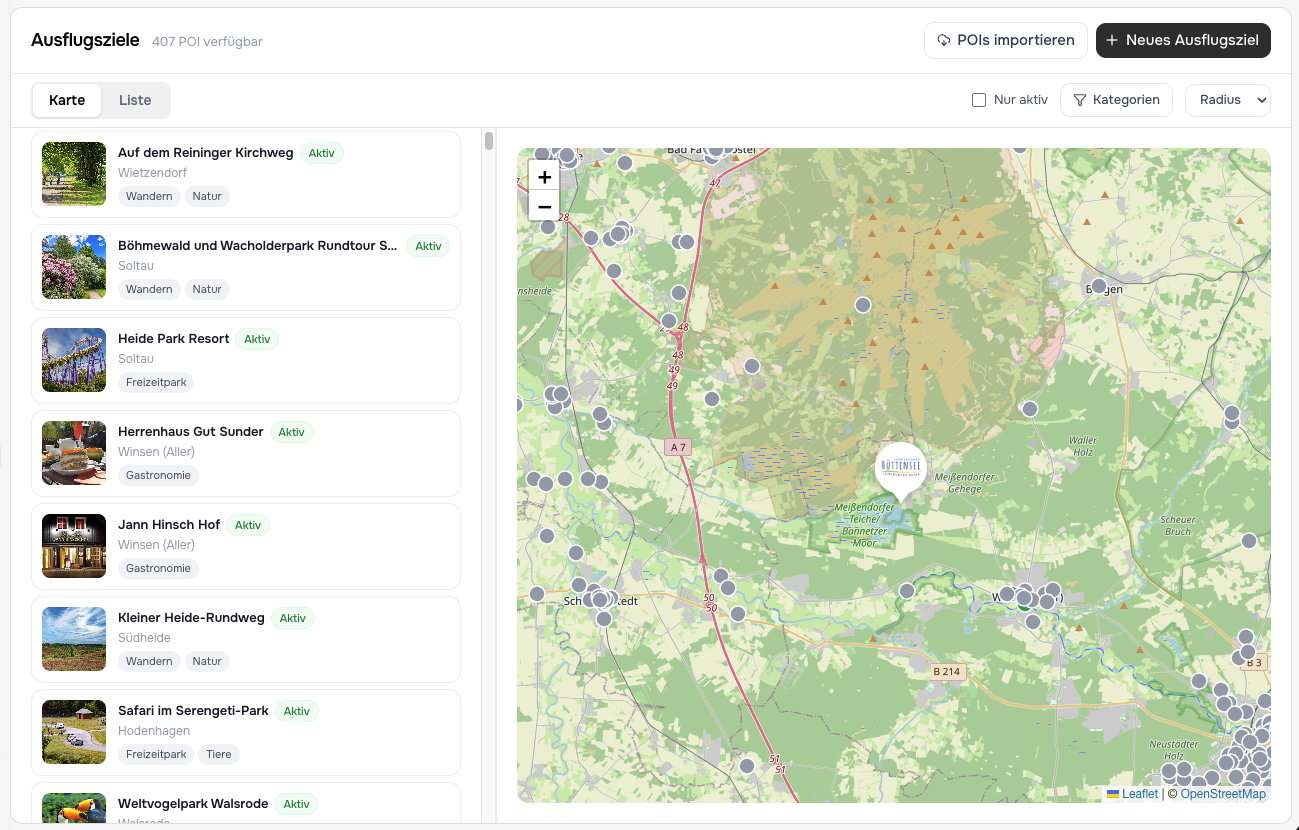Open the Kleiner Heide-Rundweg thumbnail
The image size is (1299, 830).
click(x=74, y=639)
